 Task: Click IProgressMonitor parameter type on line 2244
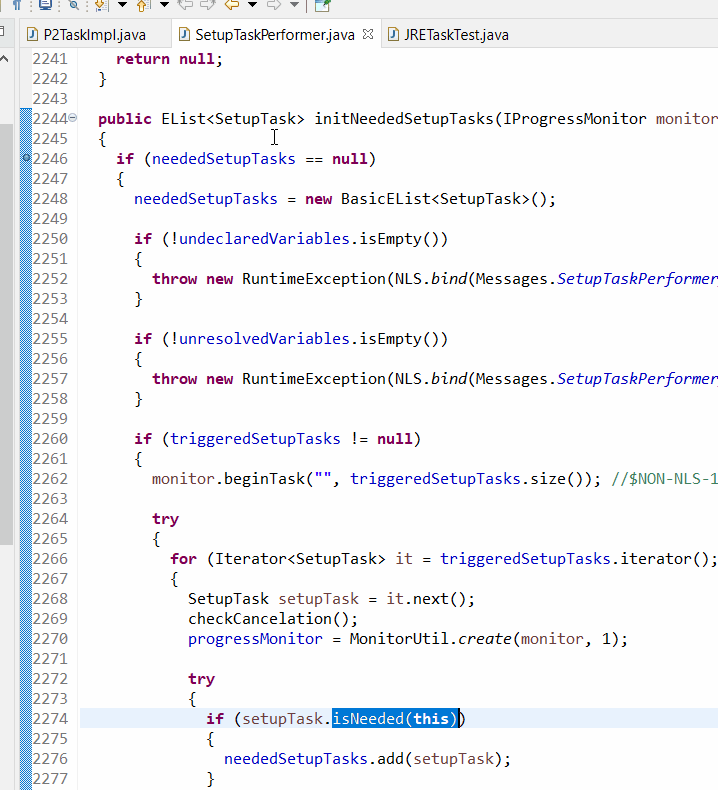574,119
